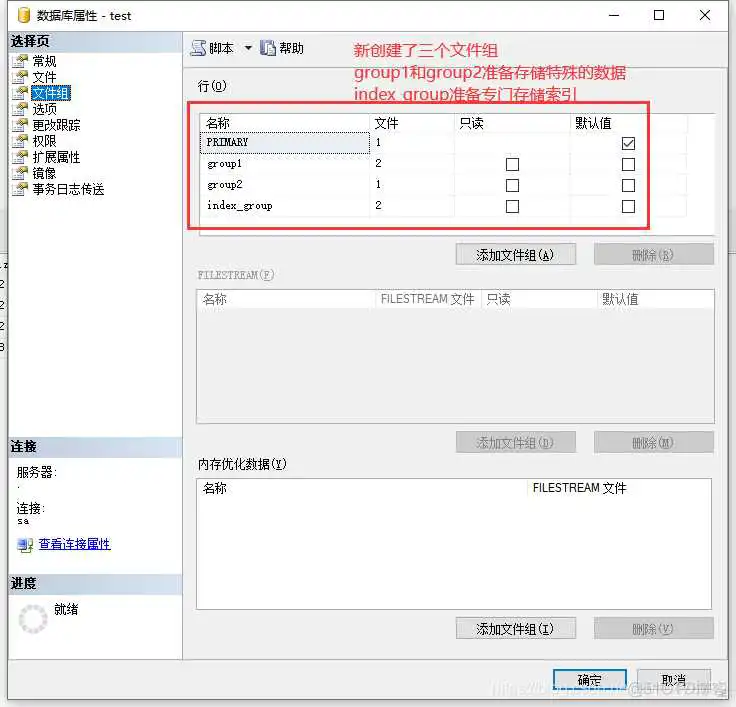Screen dimensions: 736x707
Task: Toggle default checkbox for index_group
Action: (628, 207)
